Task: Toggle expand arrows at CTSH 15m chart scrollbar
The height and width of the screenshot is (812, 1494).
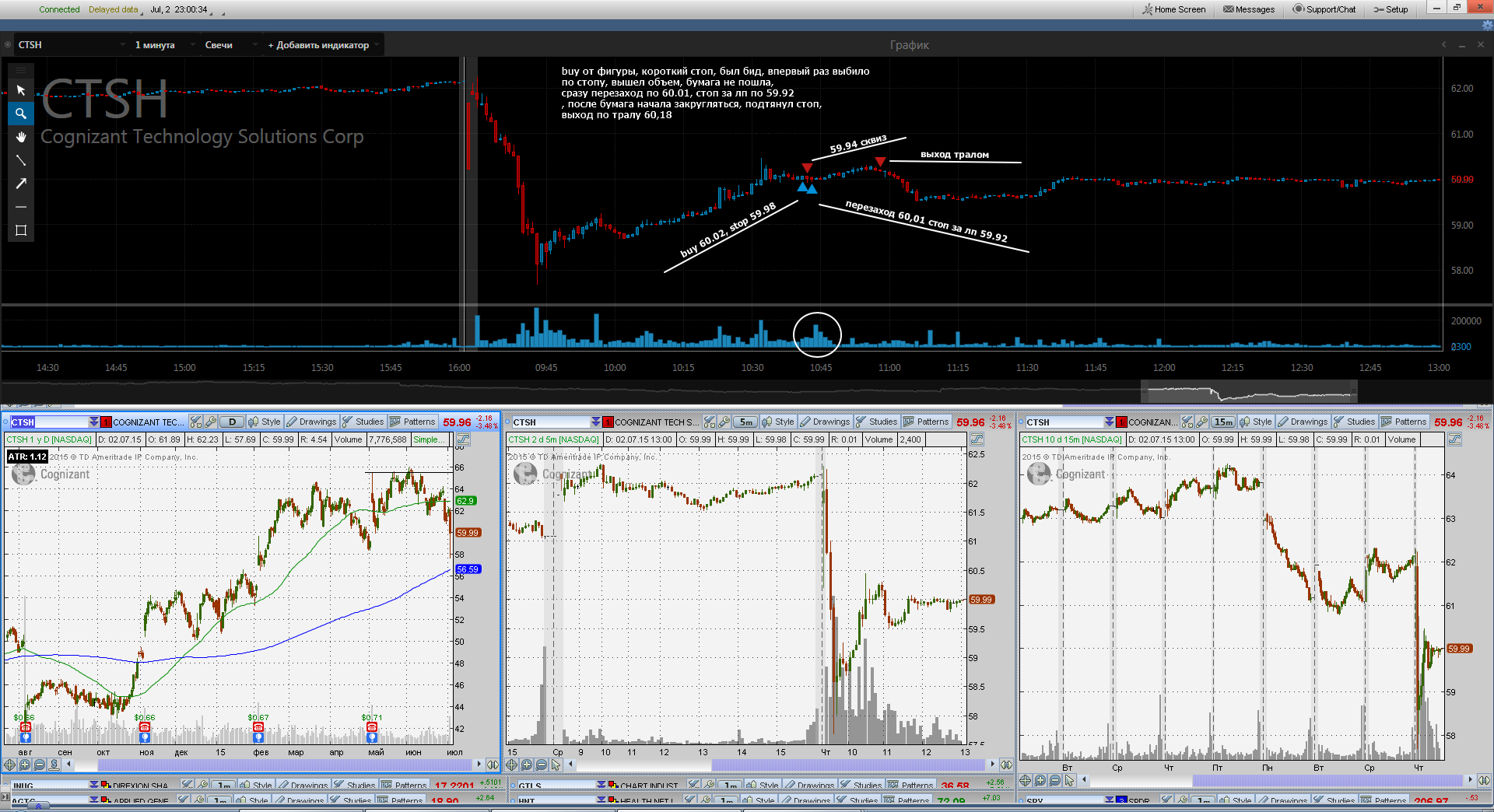Action: 1484,780
